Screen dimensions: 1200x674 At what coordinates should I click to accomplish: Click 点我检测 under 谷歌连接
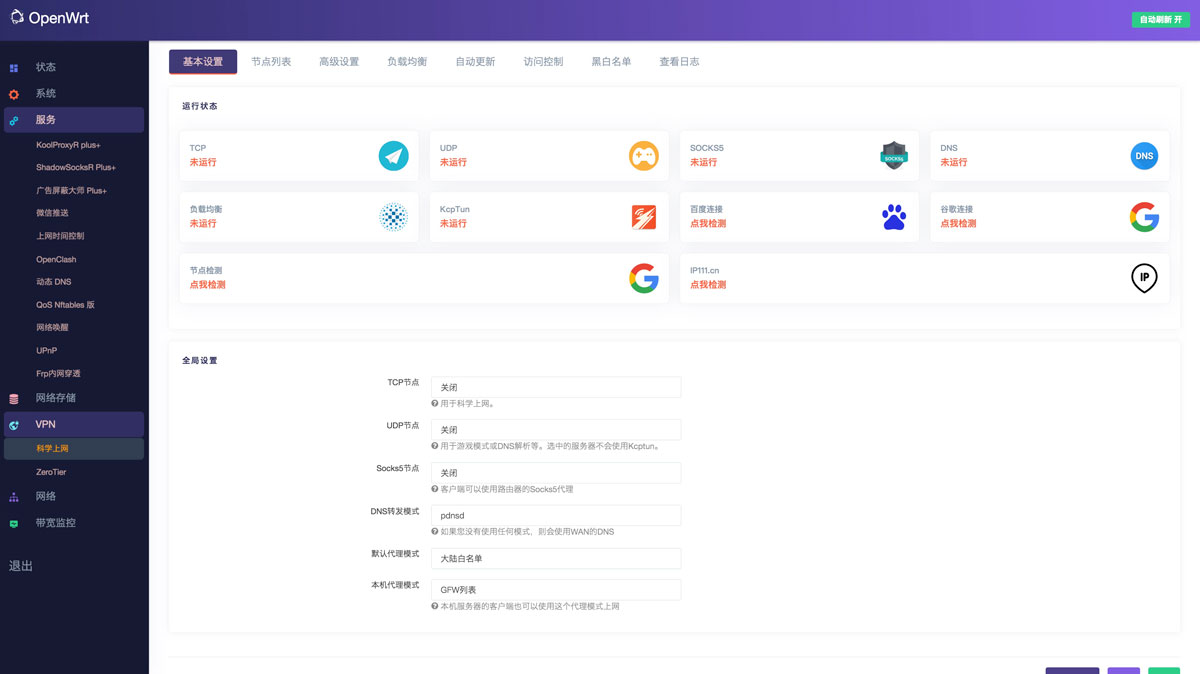(958, 224)
